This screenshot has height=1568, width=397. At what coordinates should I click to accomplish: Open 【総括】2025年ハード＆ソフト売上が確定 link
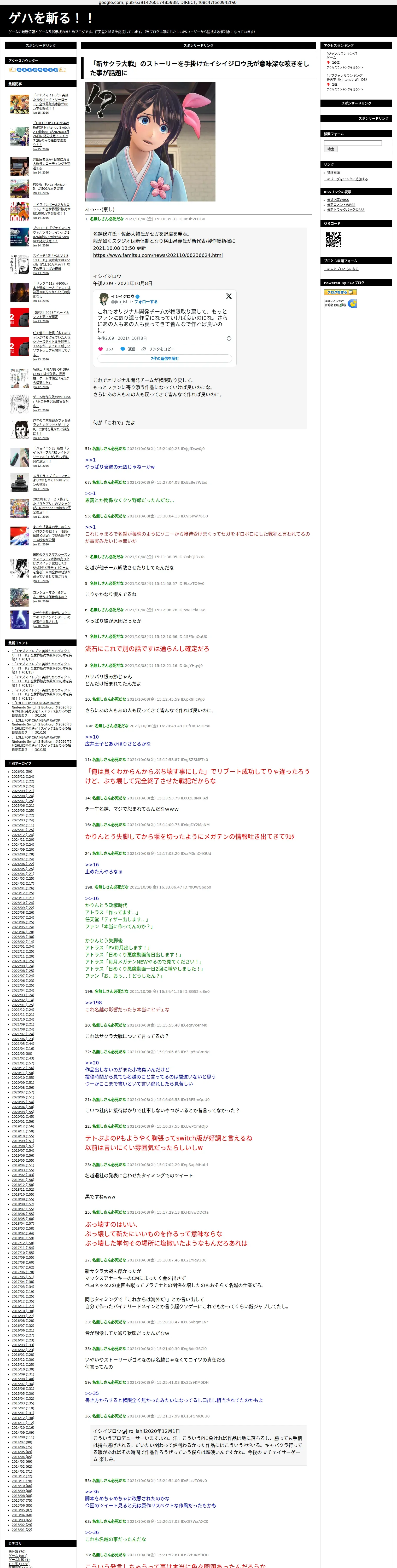[x=51, y=315]
